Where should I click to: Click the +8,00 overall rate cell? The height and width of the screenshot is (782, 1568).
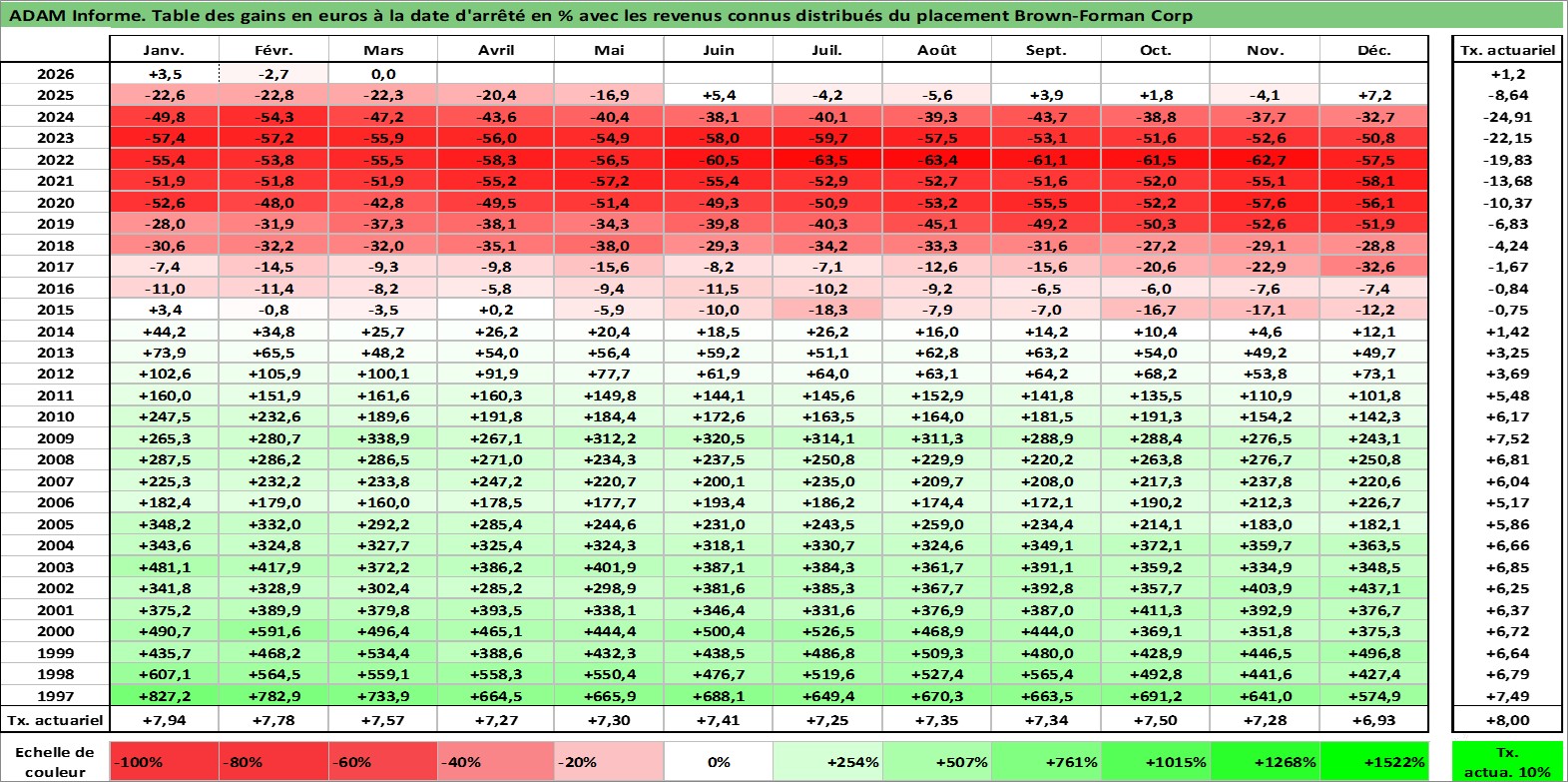1507,720
